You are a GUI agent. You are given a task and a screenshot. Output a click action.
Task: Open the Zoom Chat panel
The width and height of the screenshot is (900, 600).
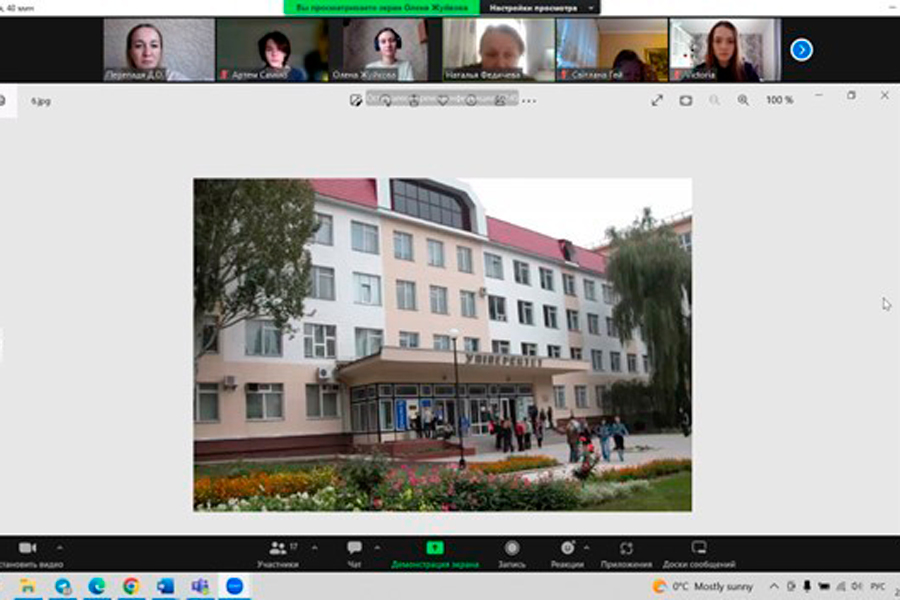click(354, 553)
